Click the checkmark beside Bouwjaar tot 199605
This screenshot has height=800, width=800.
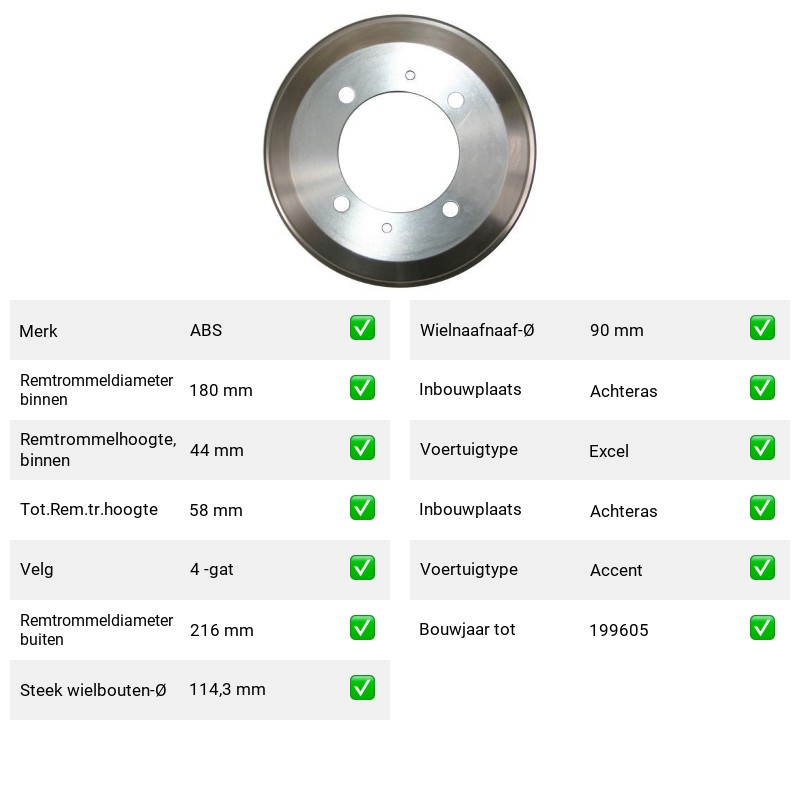[x=762, y=628]
